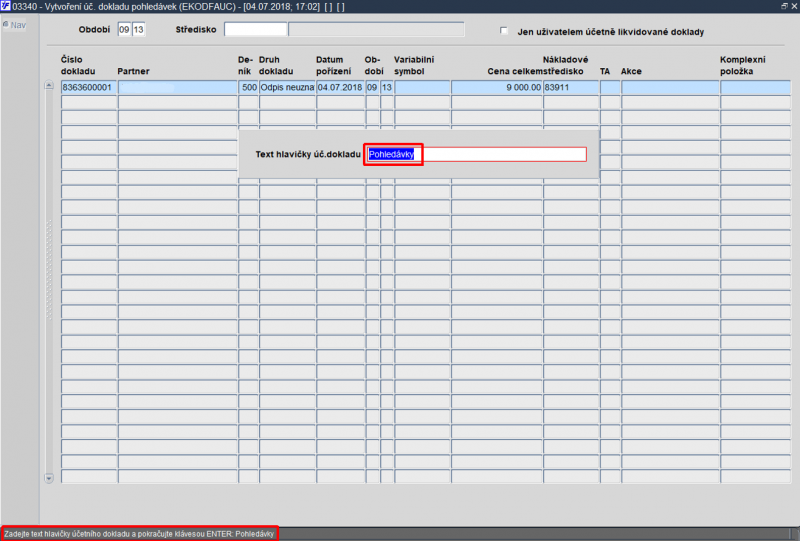Click the Text hlavičky úč.dokladu input field
Screen dimensions: 800x541
[477, 154]
